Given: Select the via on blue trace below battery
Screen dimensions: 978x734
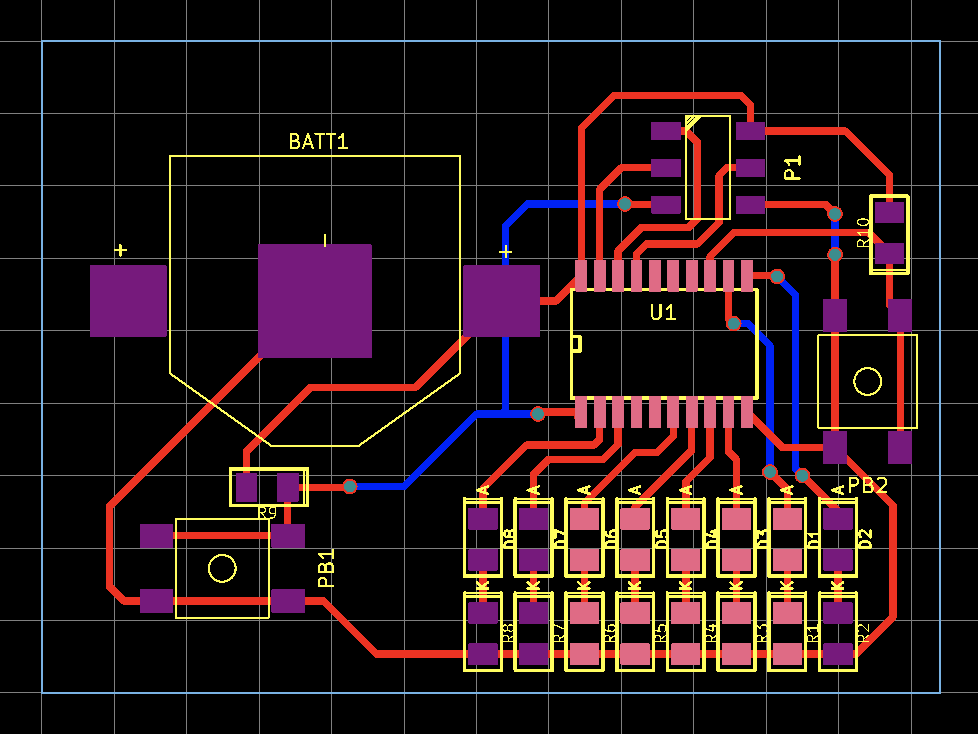Looking at the screenshot, I should [538, 413].
